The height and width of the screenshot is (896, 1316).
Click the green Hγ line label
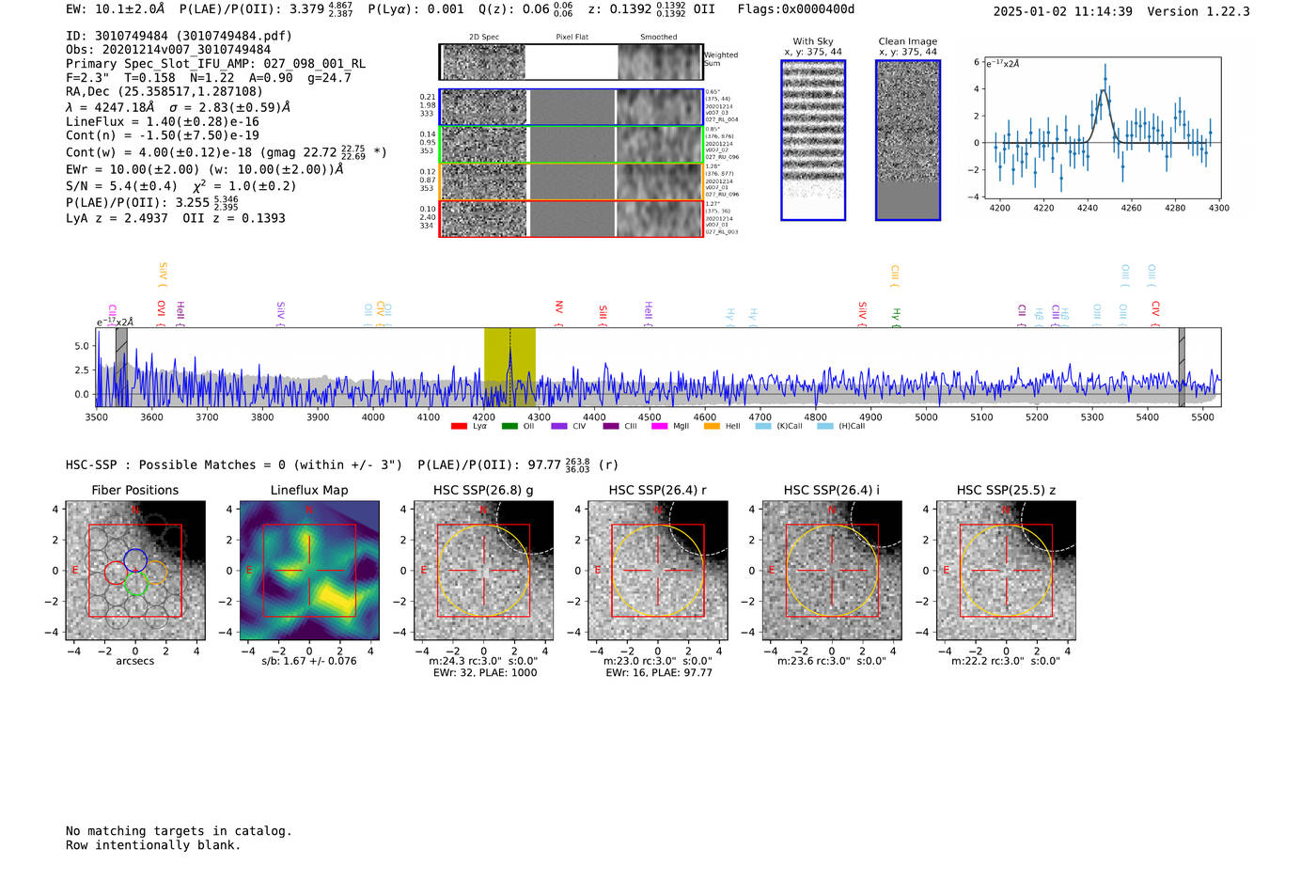[896, 316]
